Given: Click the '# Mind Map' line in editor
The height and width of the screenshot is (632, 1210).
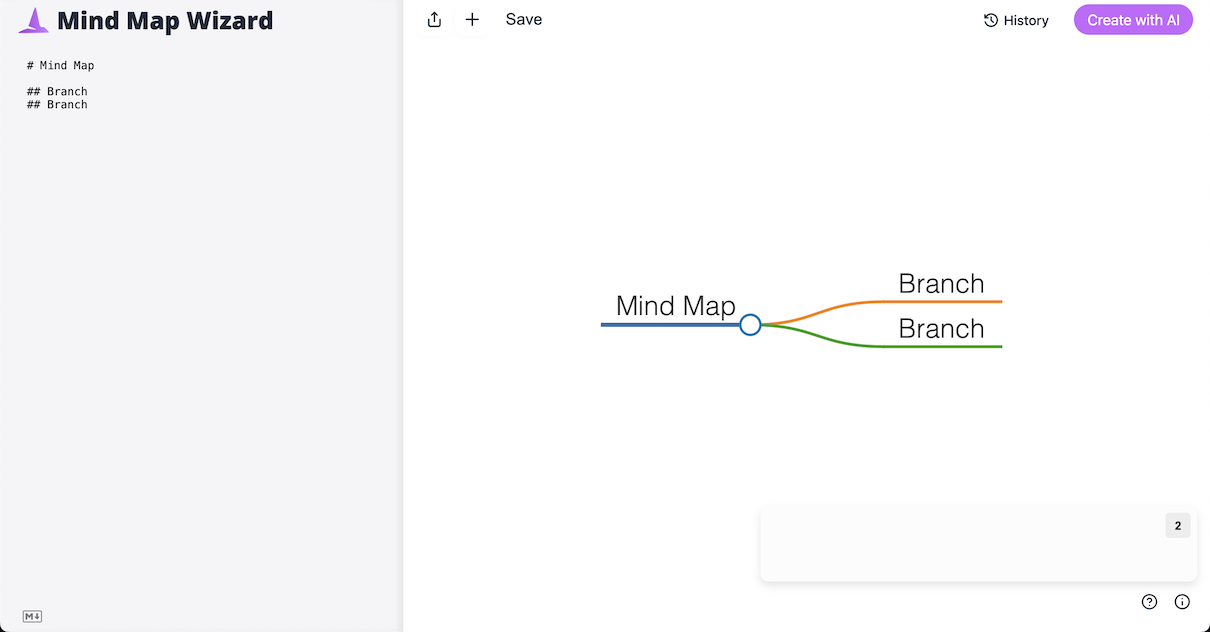Looking at the screenshot, I should 61,66.
